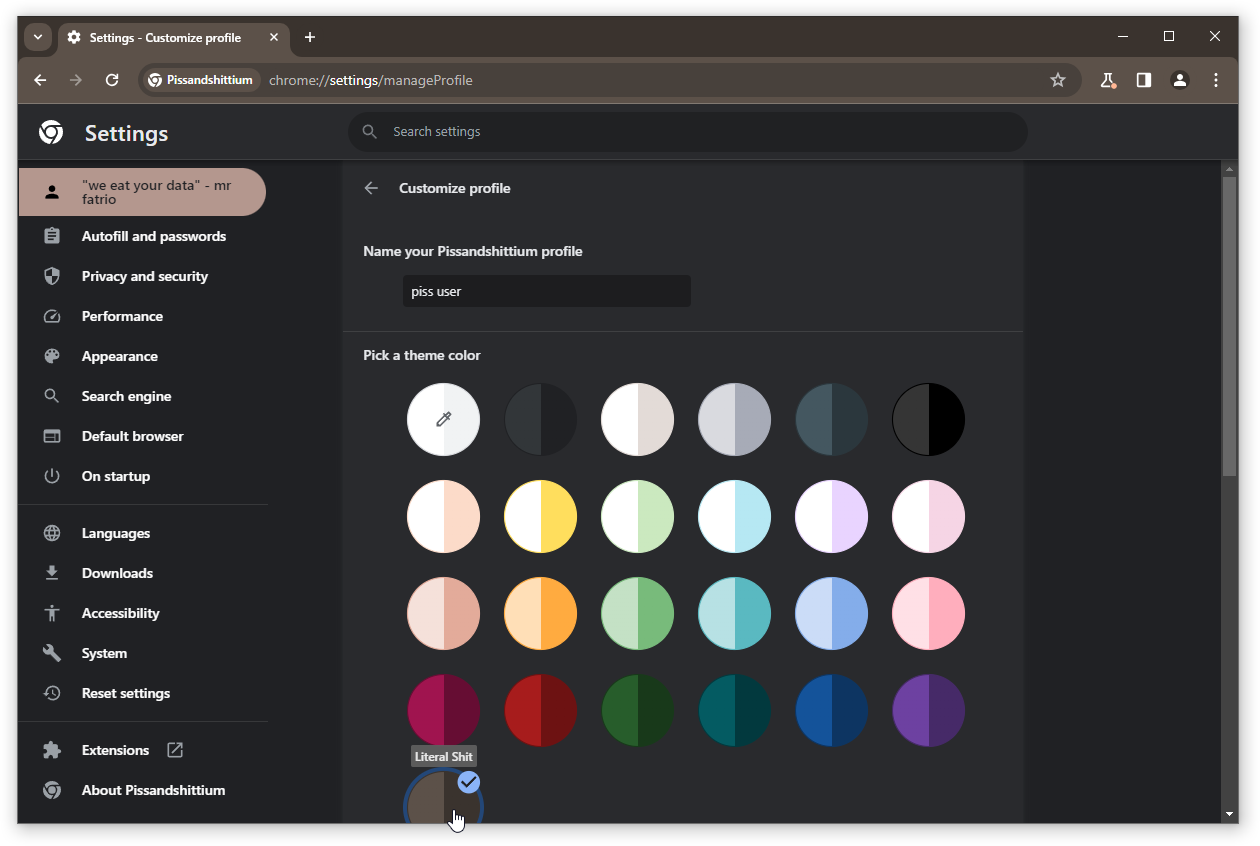The height and width of the screenshot is (846, 1260).
Task: Open Privacy and security settings
Action: click(143, 276)
